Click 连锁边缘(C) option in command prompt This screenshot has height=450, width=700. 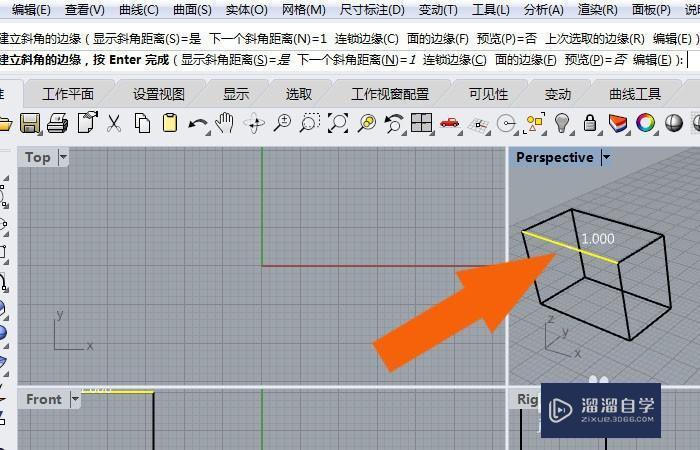click(454, 59)
